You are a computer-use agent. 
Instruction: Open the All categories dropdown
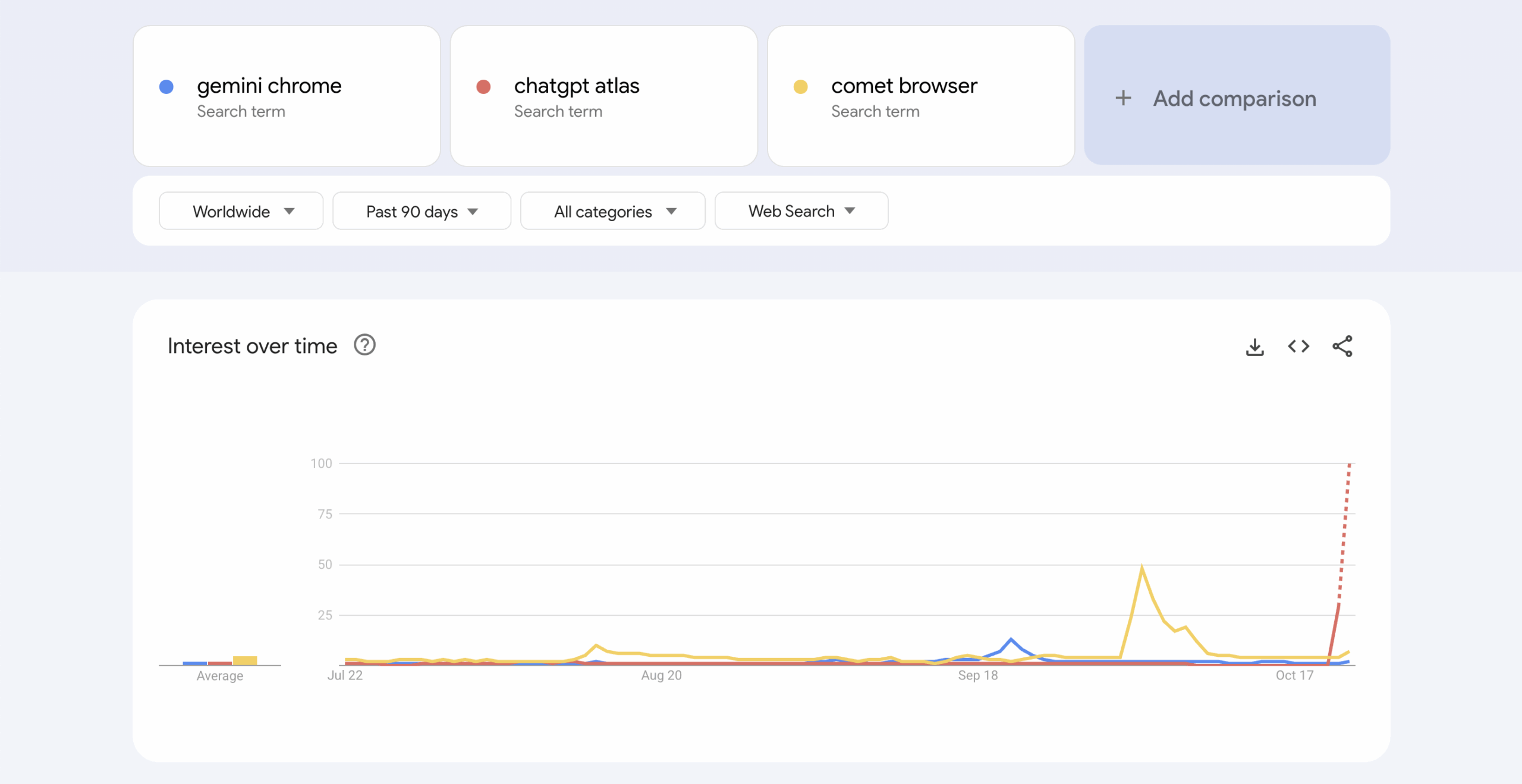(612, 211)
